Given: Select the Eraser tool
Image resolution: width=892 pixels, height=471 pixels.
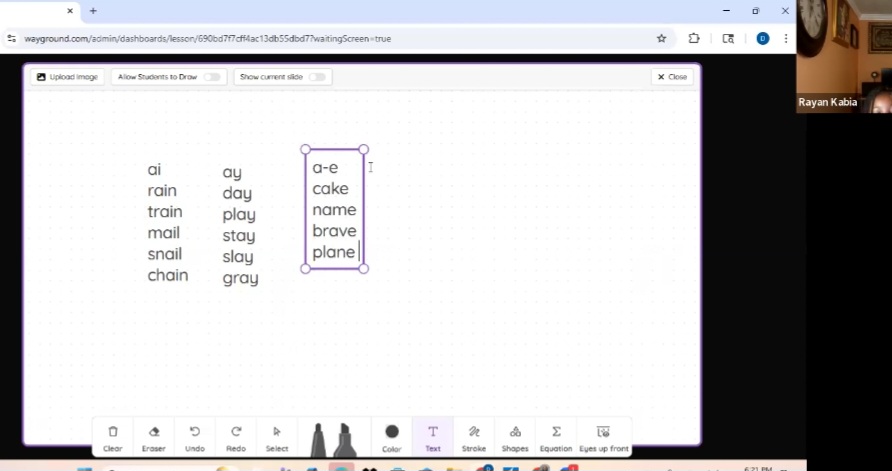Looking at the screenshot, I should point(154,438).
